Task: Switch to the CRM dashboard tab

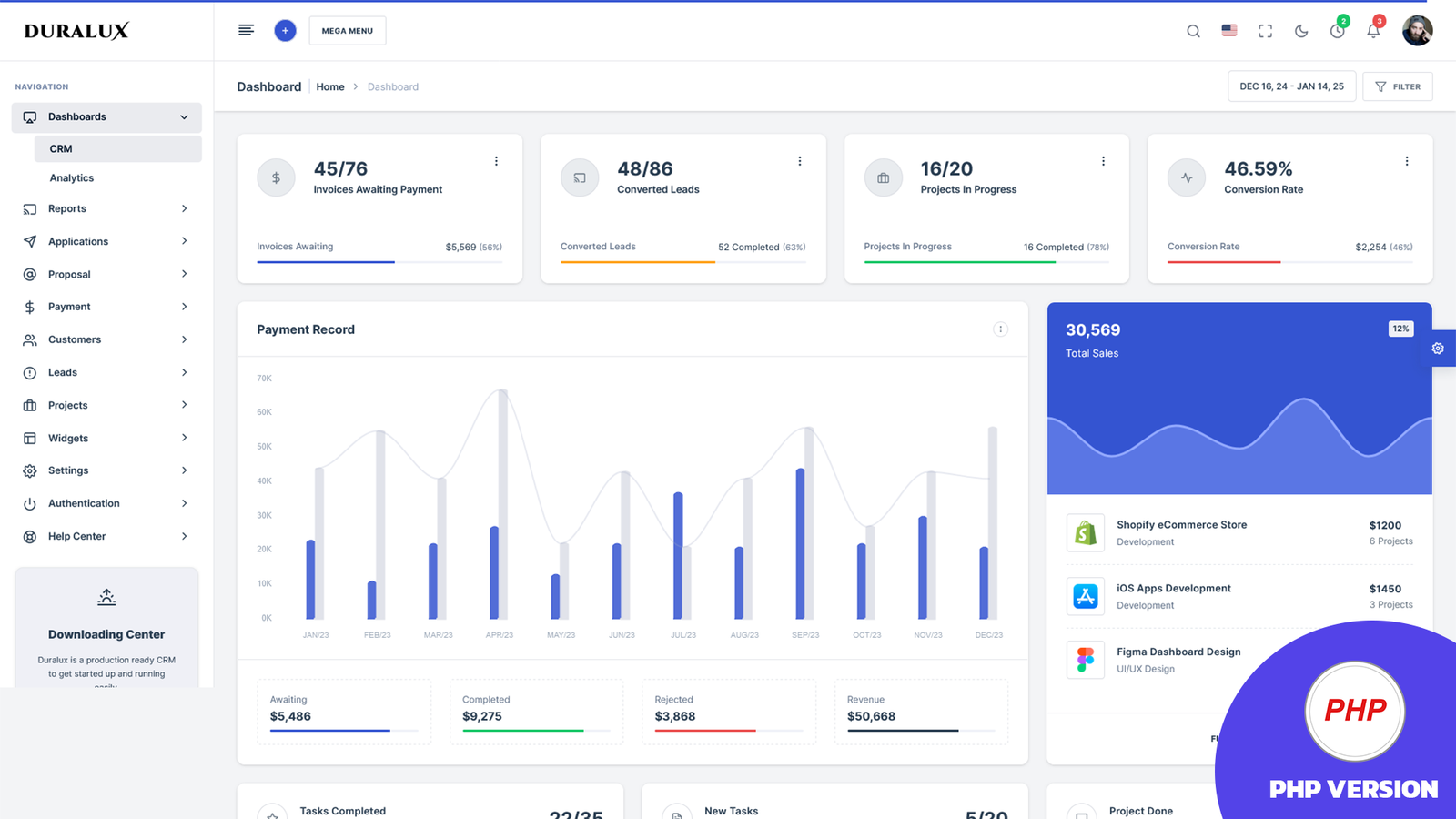Action: point(60,148)
